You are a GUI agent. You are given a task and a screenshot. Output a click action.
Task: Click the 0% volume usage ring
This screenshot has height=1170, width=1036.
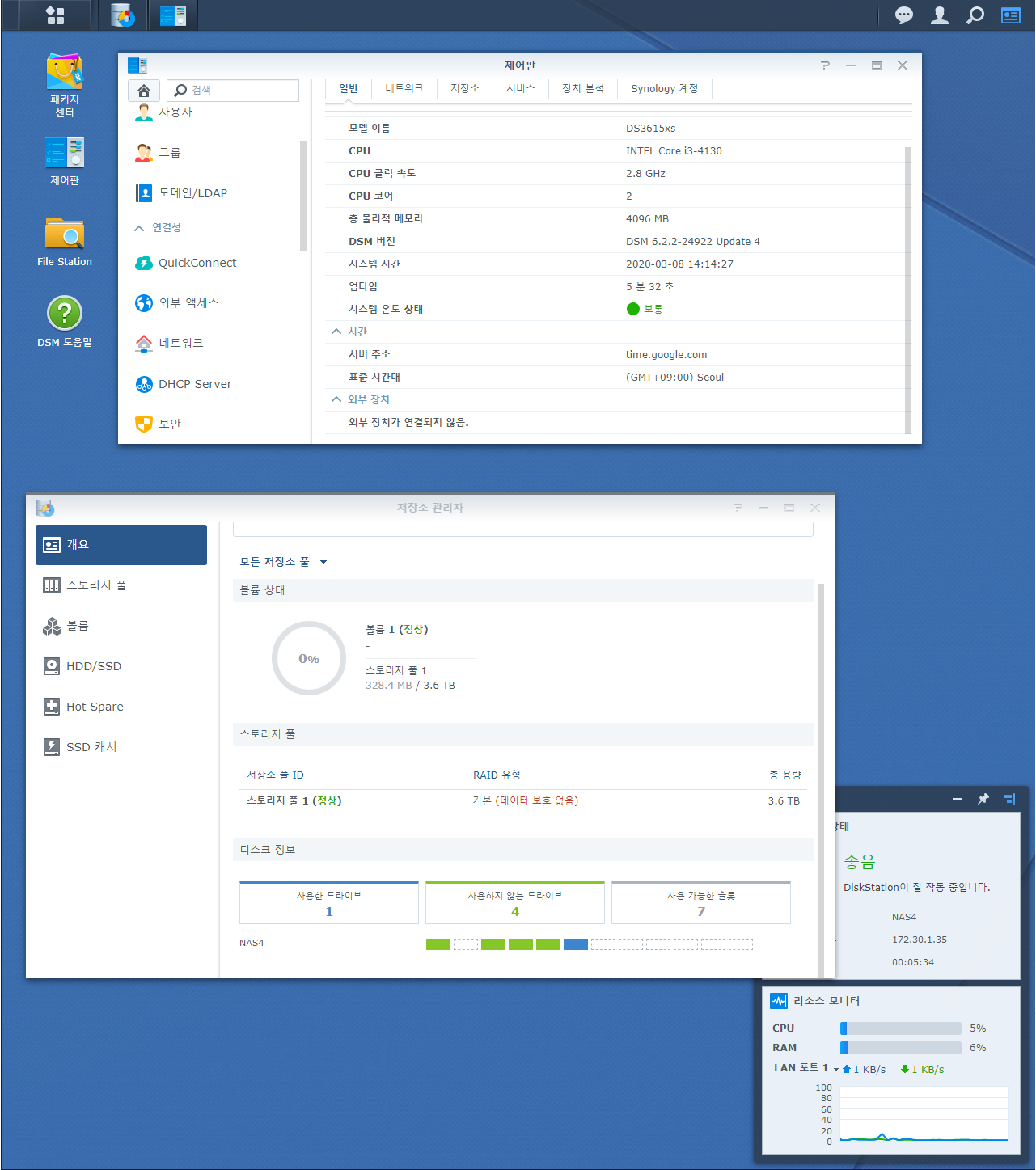point(309,658)
